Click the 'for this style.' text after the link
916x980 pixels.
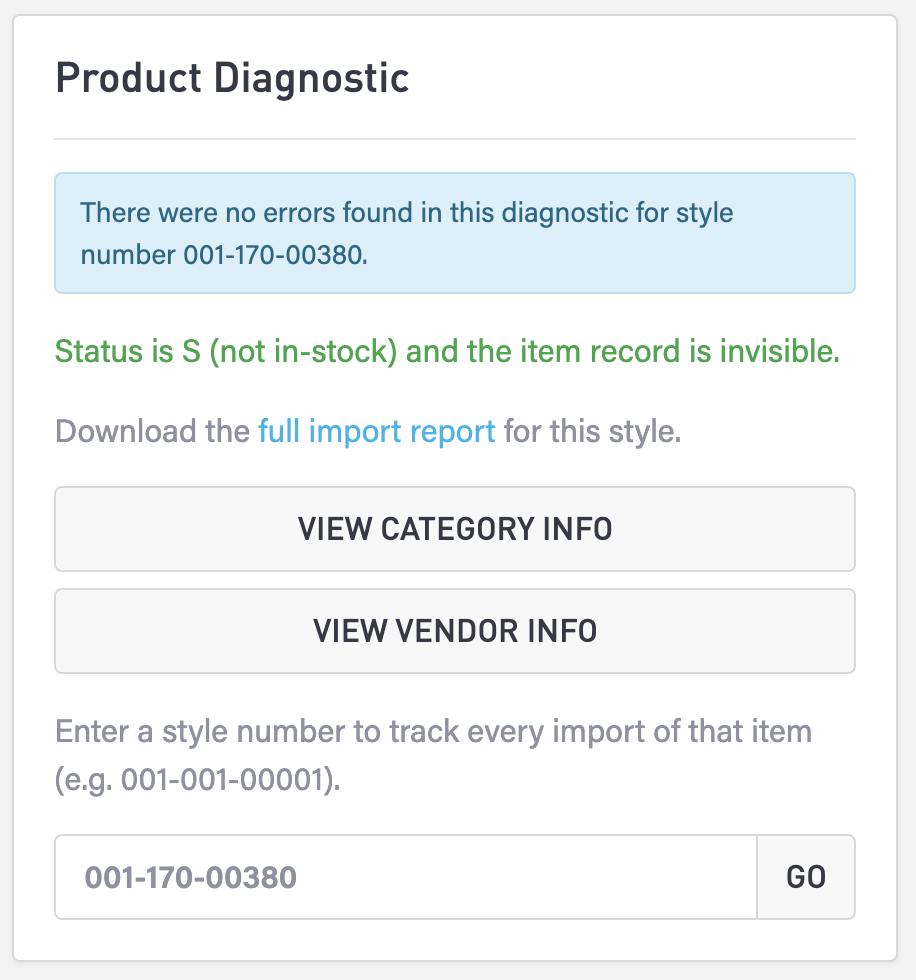[592, 432]
